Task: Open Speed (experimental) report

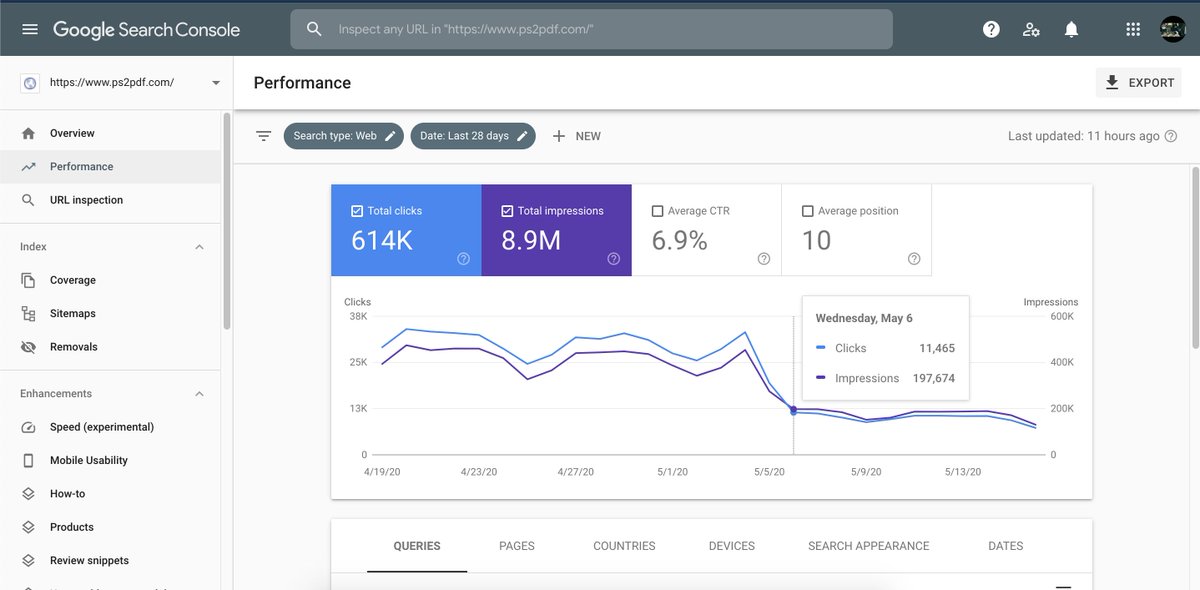Action: pyautogui.click(x=110, y=427)
